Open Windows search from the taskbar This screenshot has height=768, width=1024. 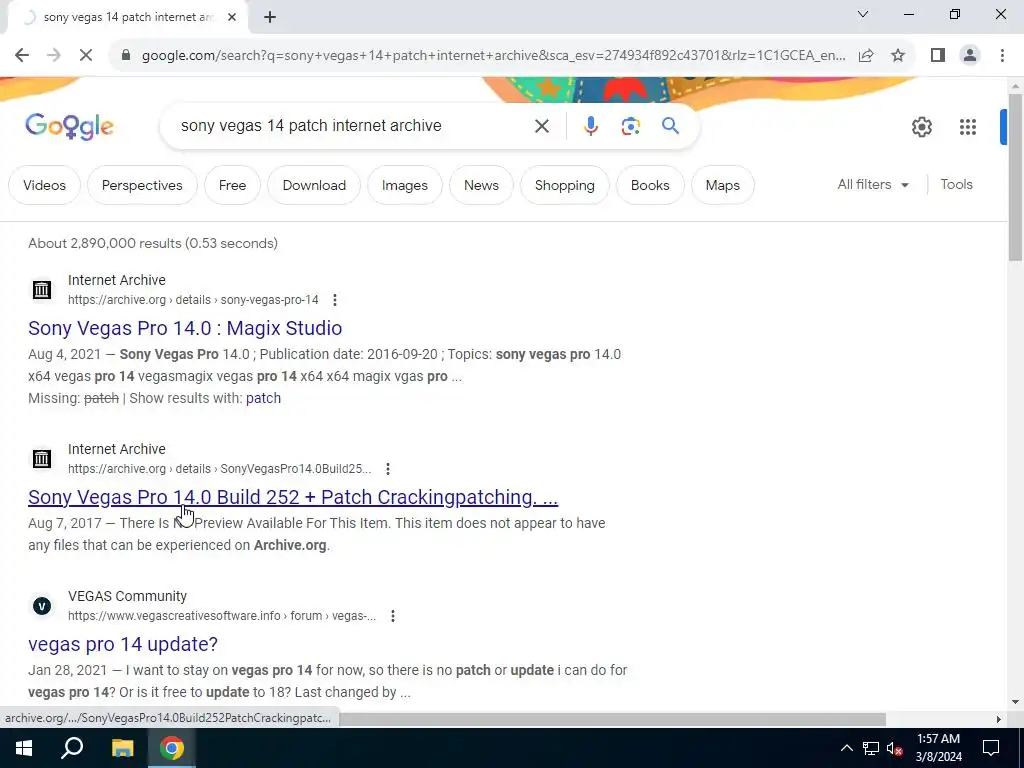point(72,748)
